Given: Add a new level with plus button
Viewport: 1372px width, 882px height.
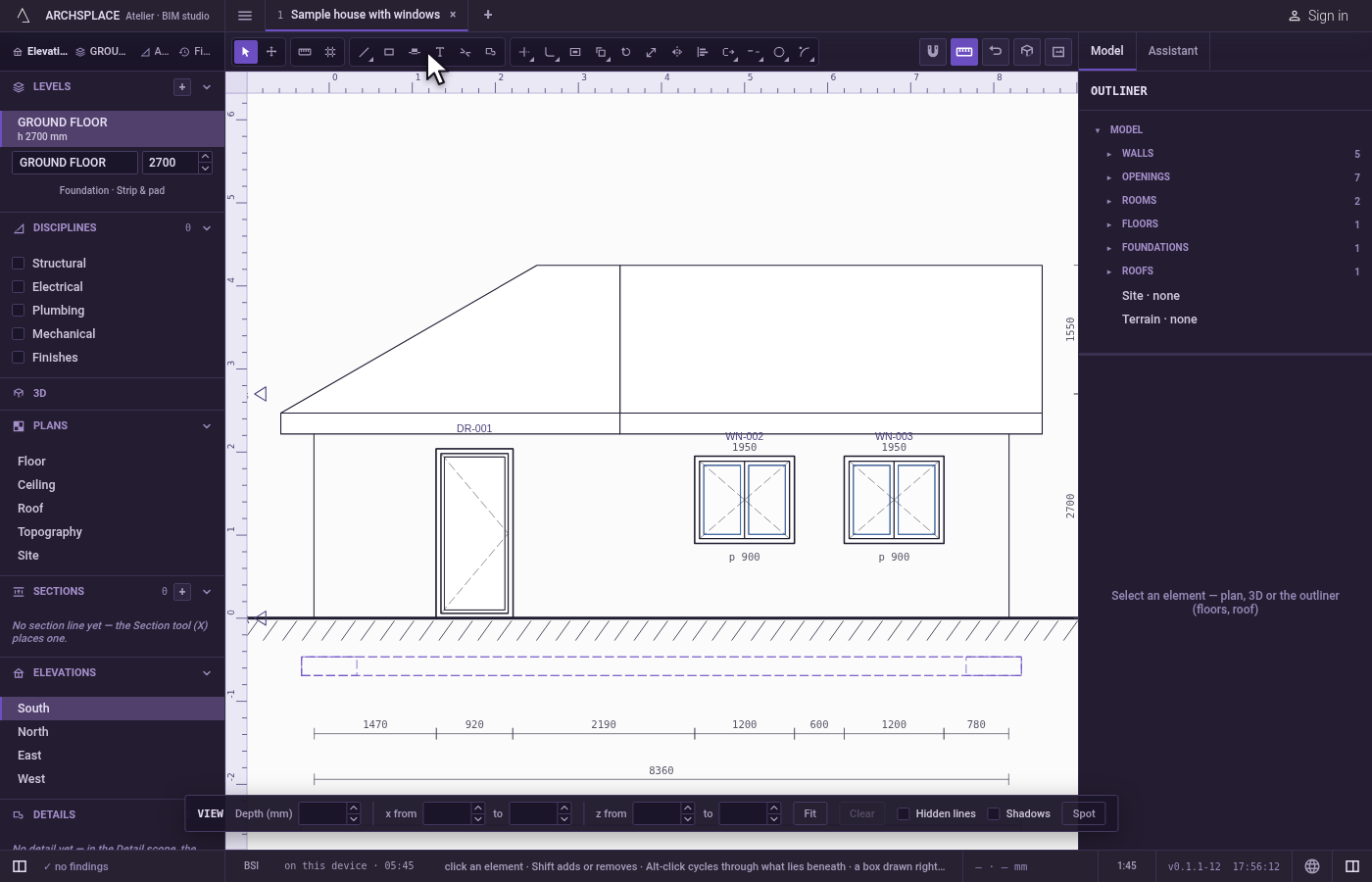Looking at the screenshot, I should (x=182, y=87).
